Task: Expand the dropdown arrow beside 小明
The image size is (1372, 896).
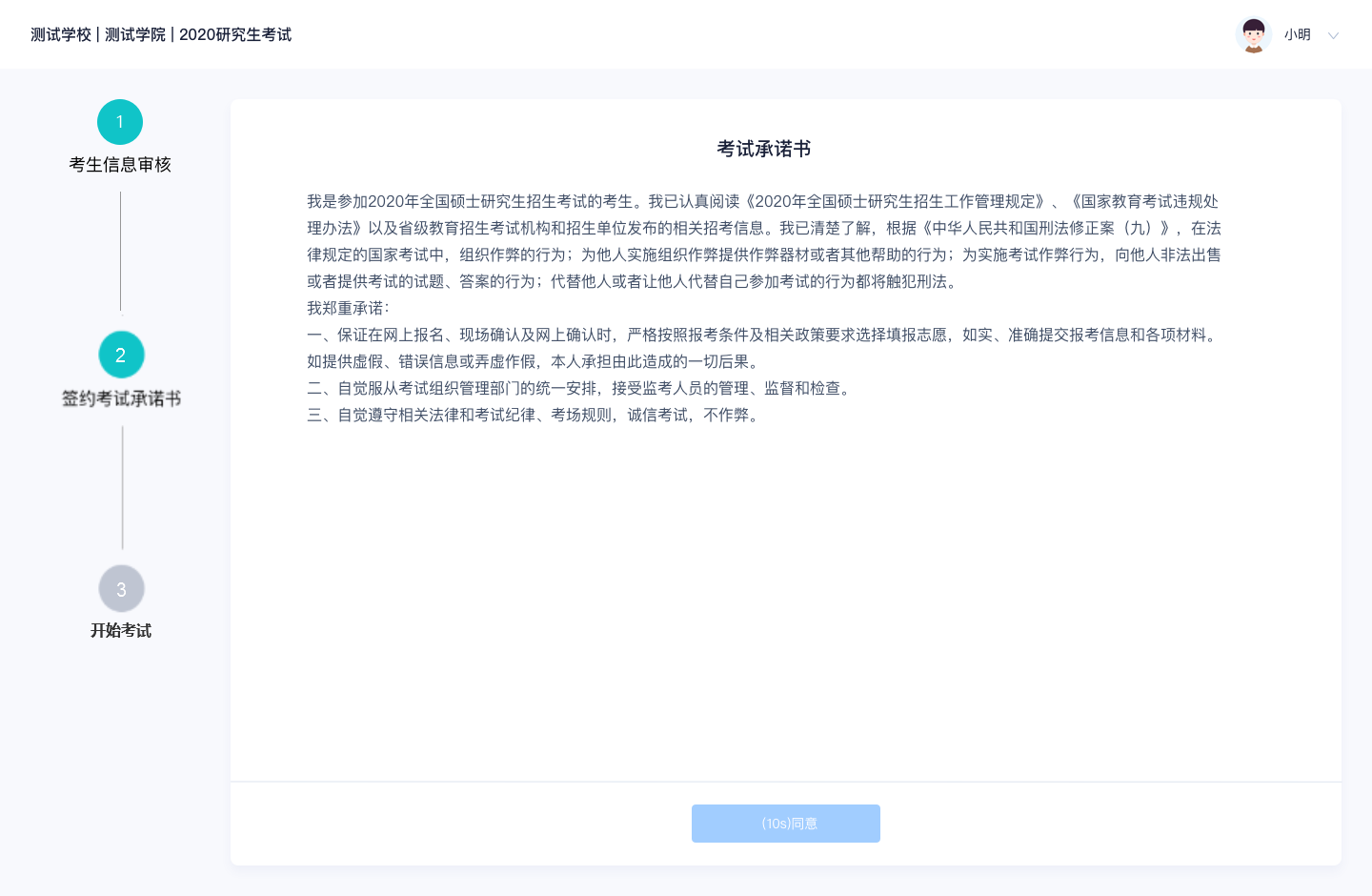Action: click(x=1333, y=36)
